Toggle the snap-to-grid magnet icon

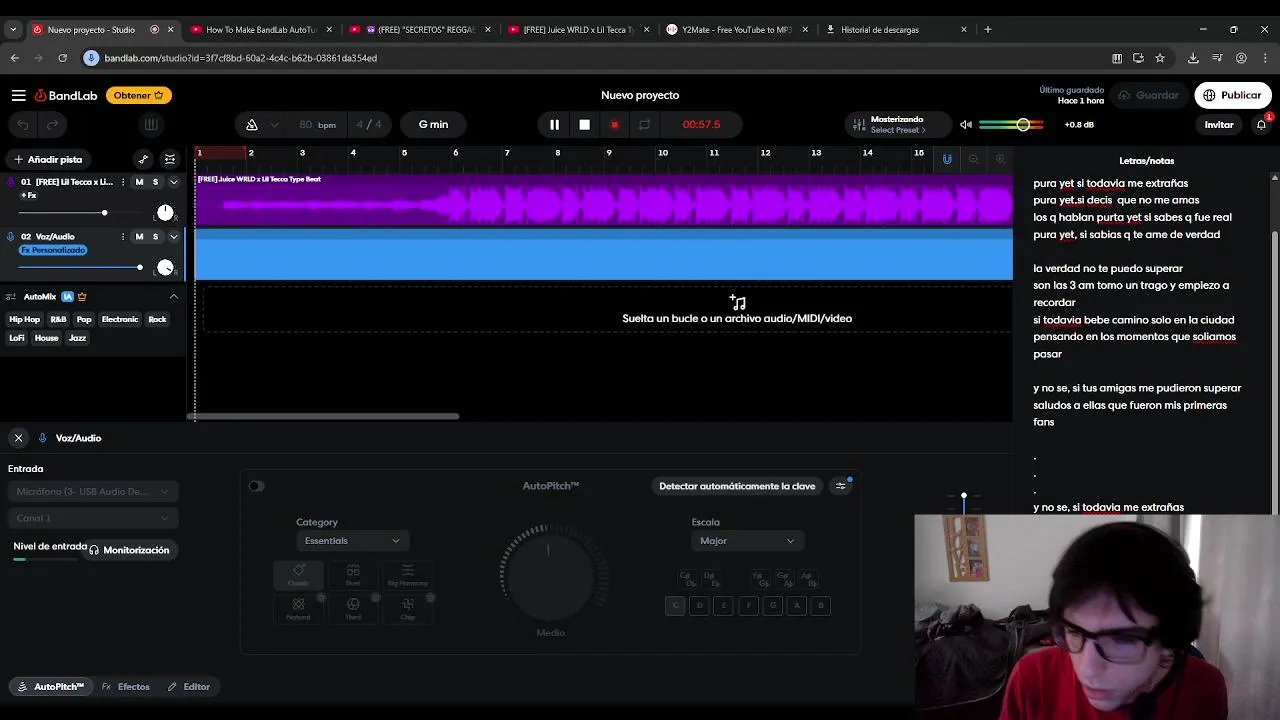click(947, 159)
